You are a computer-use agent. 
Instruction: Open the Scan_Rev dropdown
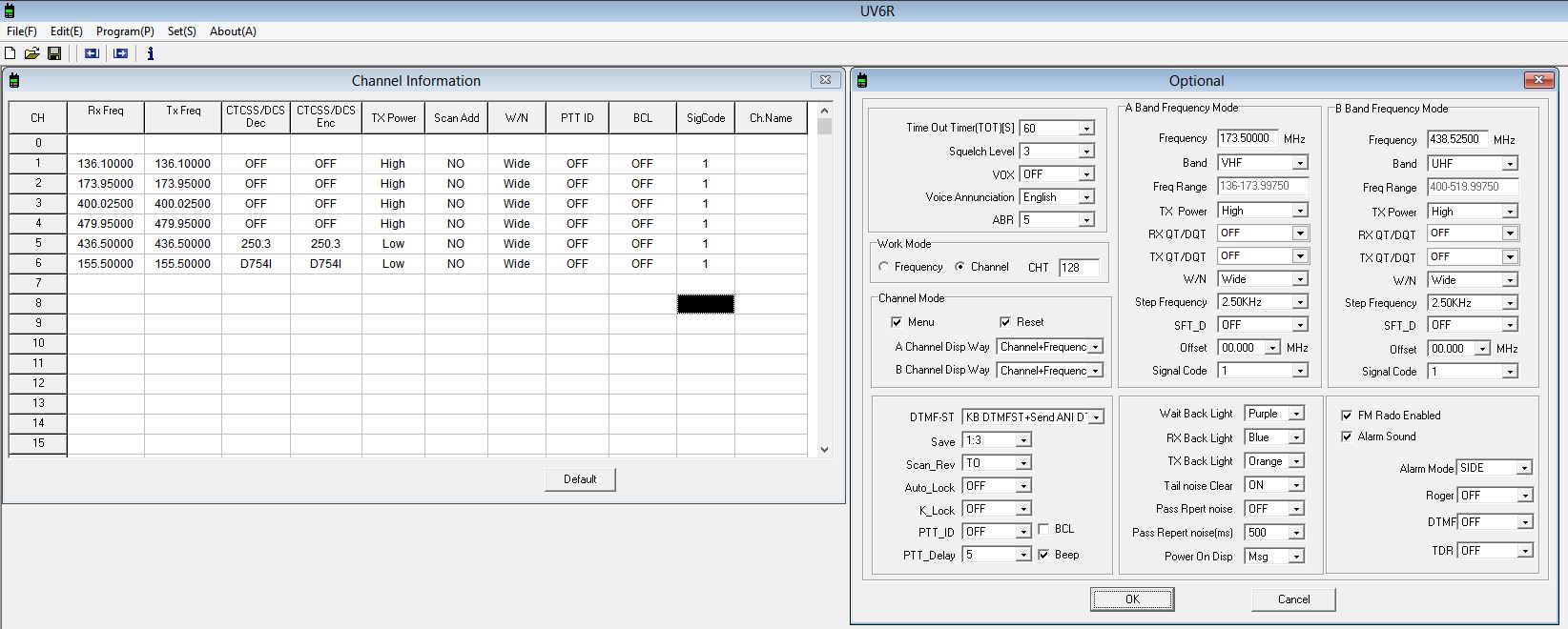point(1023,463)
